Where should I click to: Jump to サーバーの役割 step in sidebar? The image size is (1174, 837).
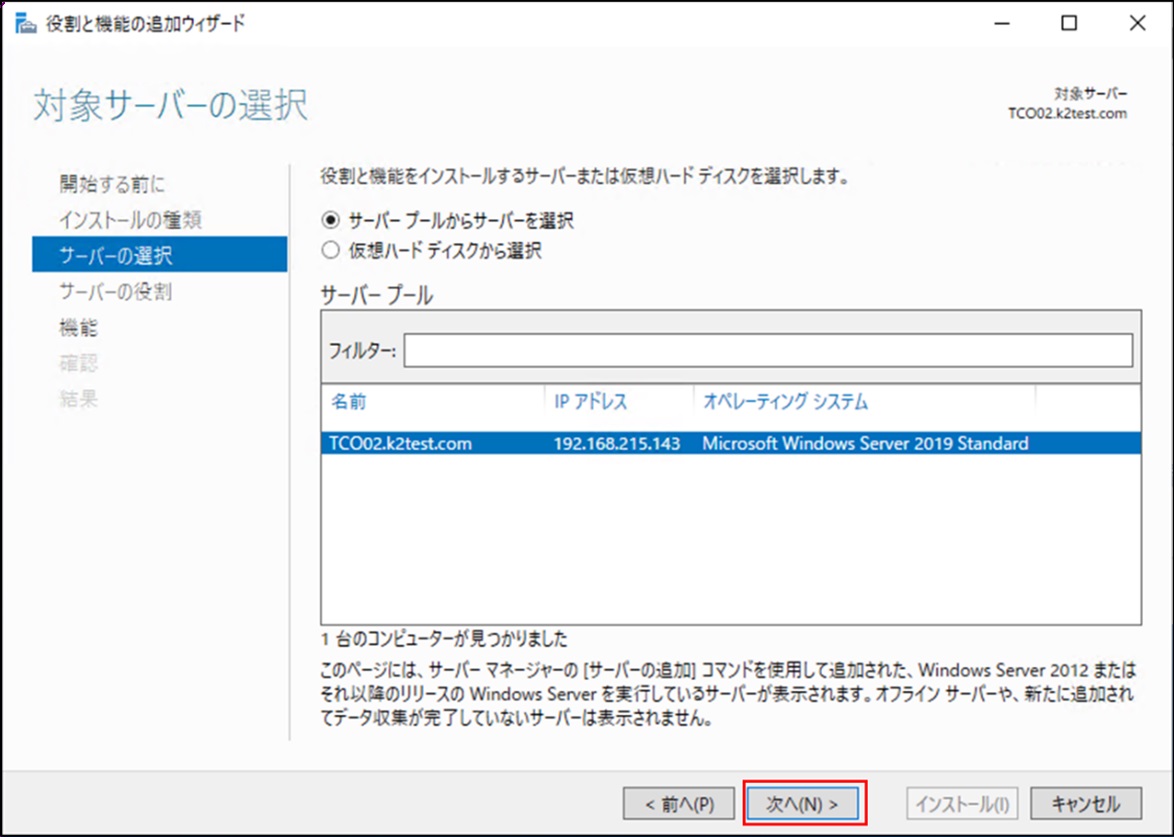pos(116,292)
